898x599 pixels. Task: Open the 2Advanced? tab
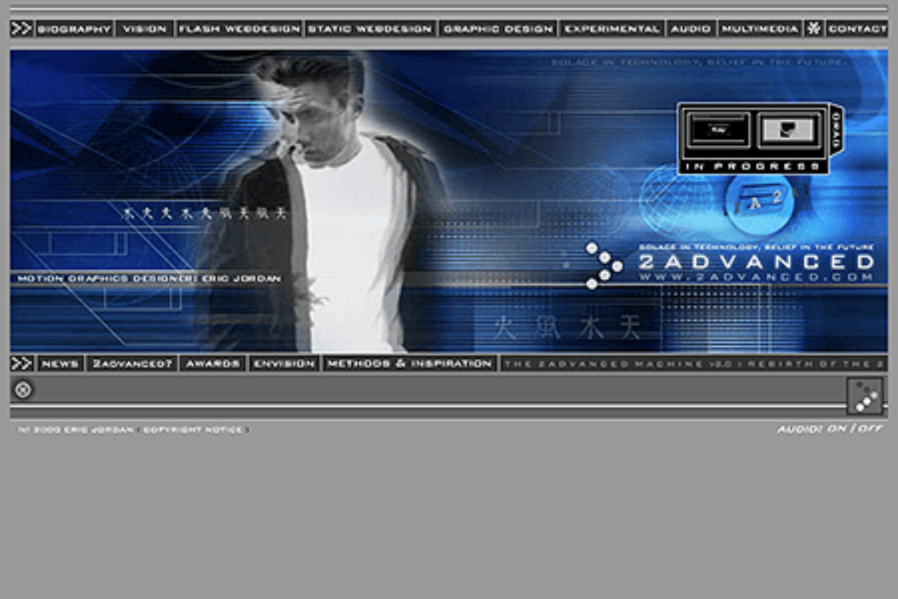(132, 364)
